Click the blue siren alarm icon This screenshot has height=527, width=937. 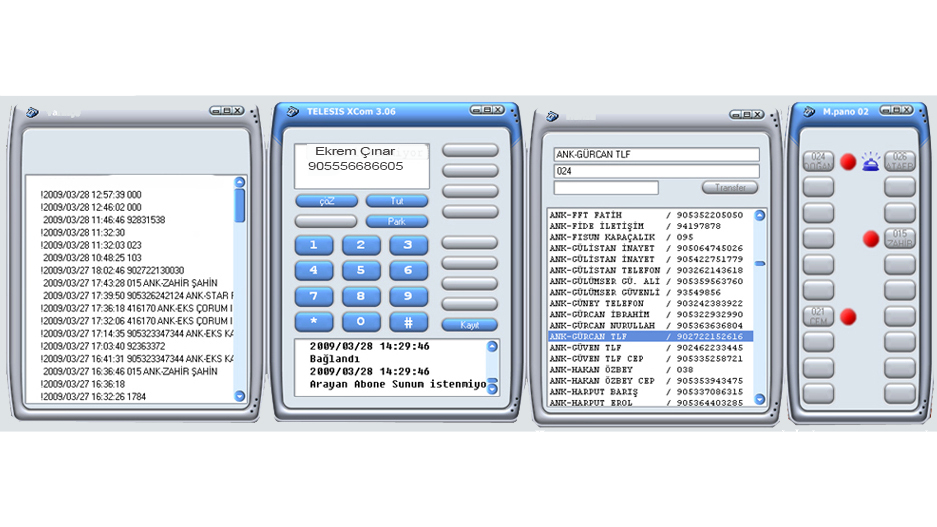(x=871, y=161)
